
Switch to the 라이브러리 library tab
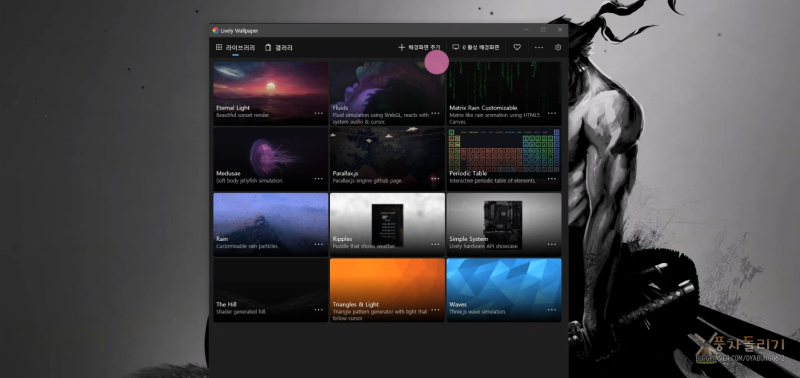click(235, 47)
